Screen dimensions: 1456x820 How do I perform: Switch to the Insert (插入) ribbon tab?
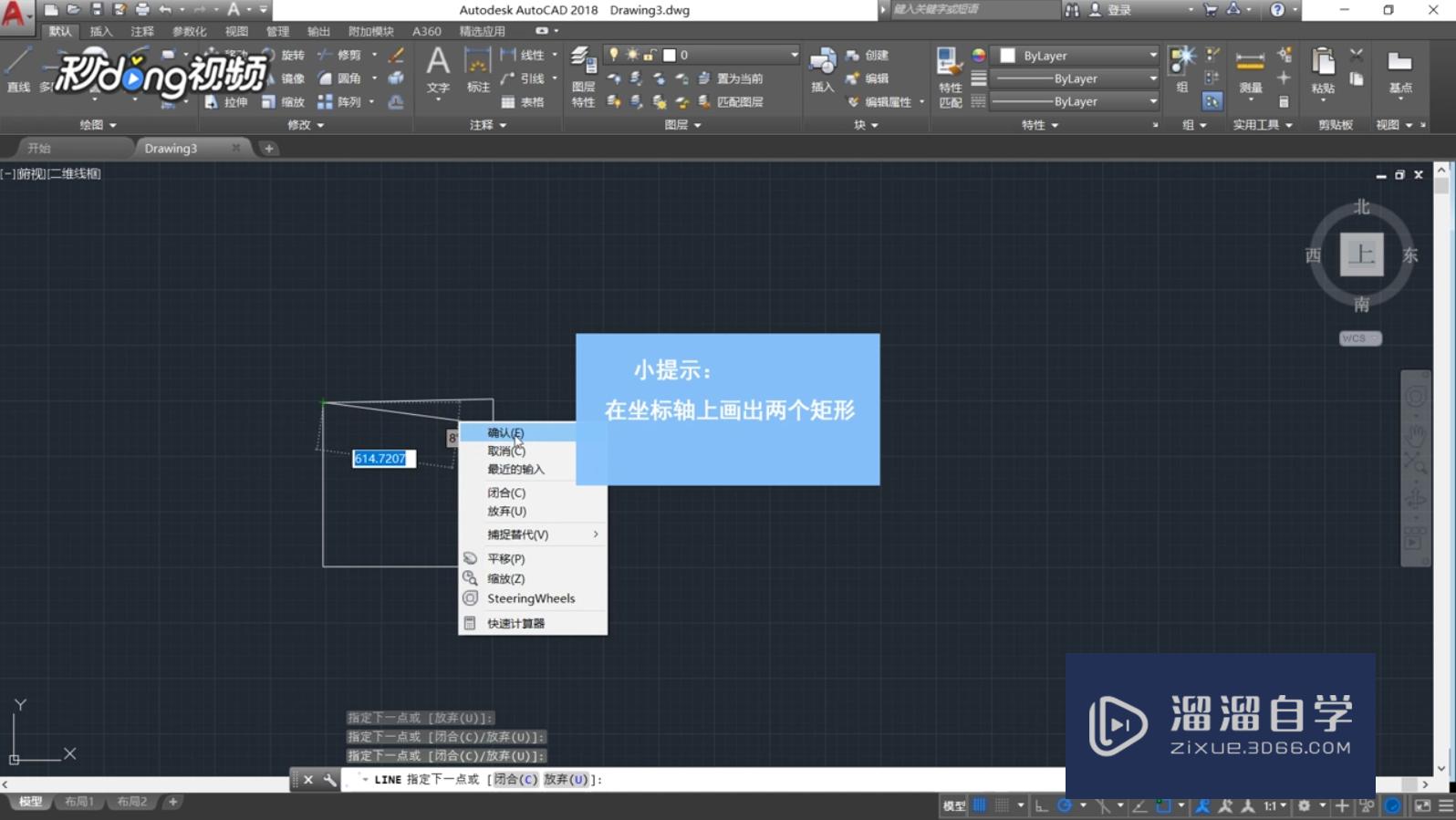(100, 31)
